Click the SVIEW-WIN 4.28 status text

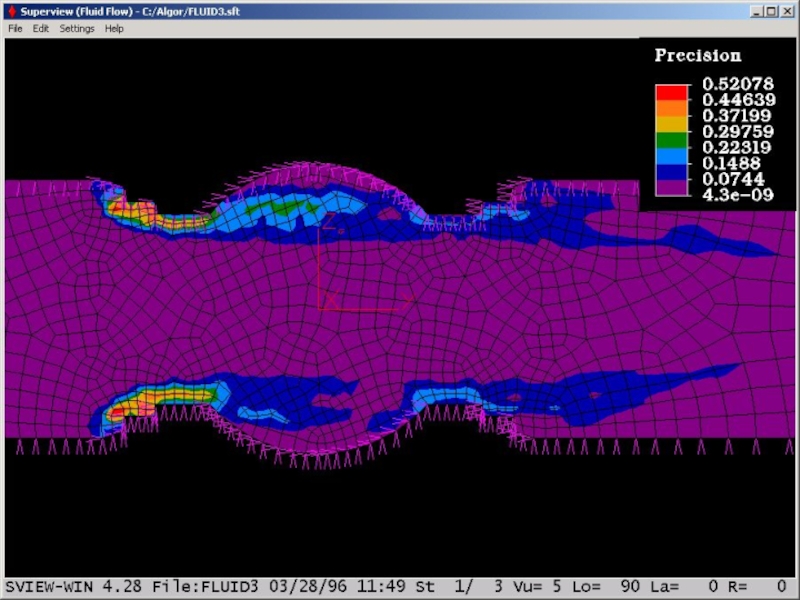[x=74, y=586]
